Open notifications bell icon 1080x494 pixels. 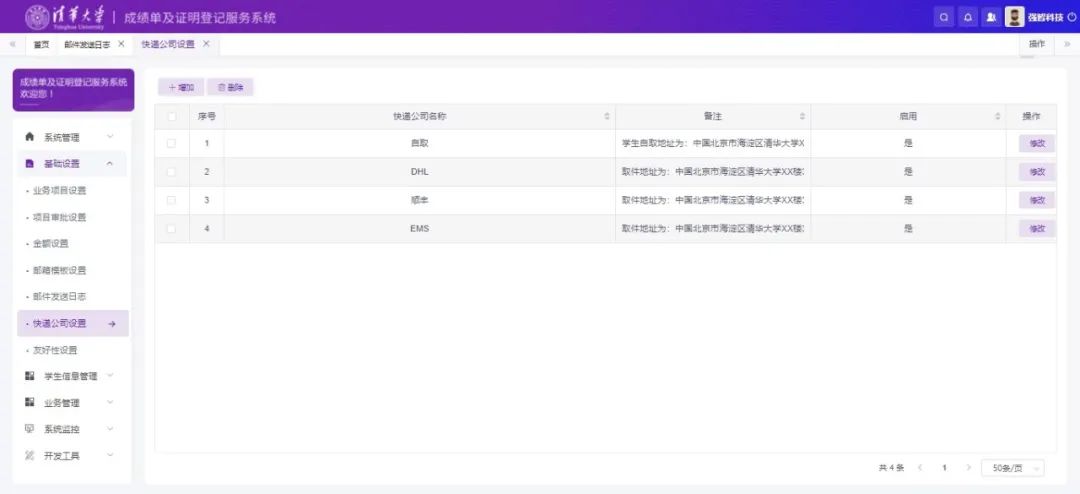click(x=967, y=17)
